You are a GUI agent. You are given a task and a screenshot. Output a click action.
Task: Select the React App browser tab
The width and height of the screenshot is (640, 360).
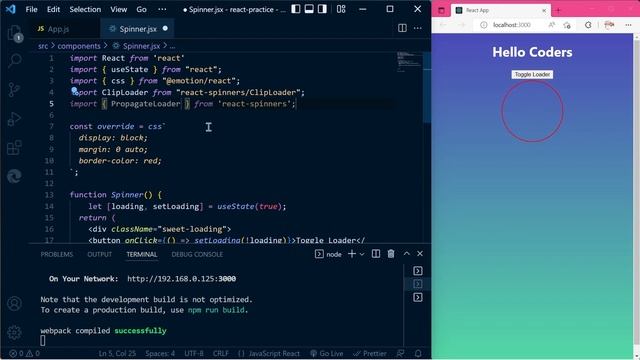point(501,10)
